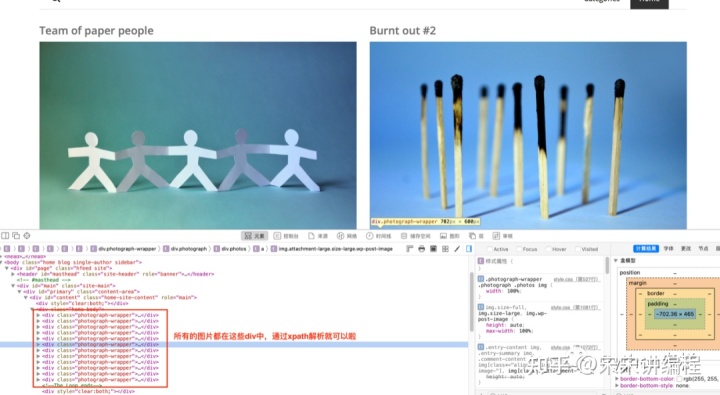The height and width of the screenshot is (395, 720).
Task: Click the border-bottom-color white swatch
Action: coord(679,379)
